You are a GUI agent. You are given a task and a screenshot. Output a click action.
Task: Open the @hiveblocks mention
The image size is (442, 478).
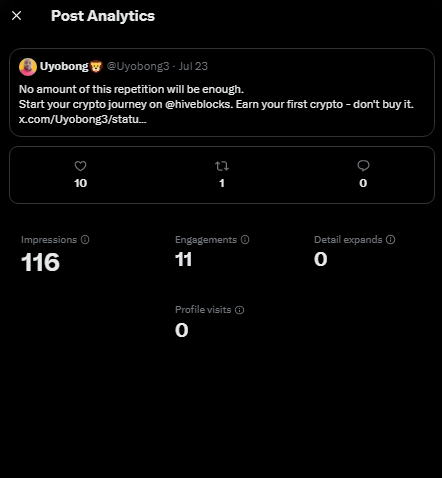tap(199, 104)
